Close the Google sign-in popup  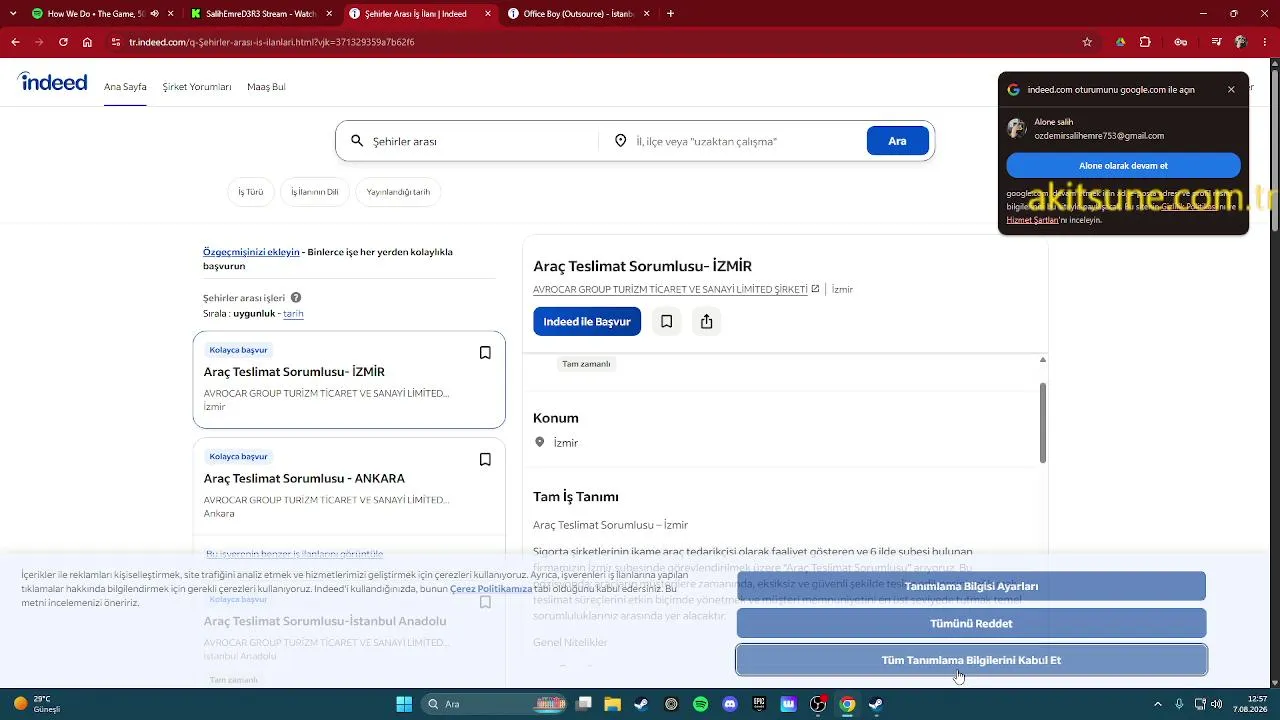tap(1231, 89)
